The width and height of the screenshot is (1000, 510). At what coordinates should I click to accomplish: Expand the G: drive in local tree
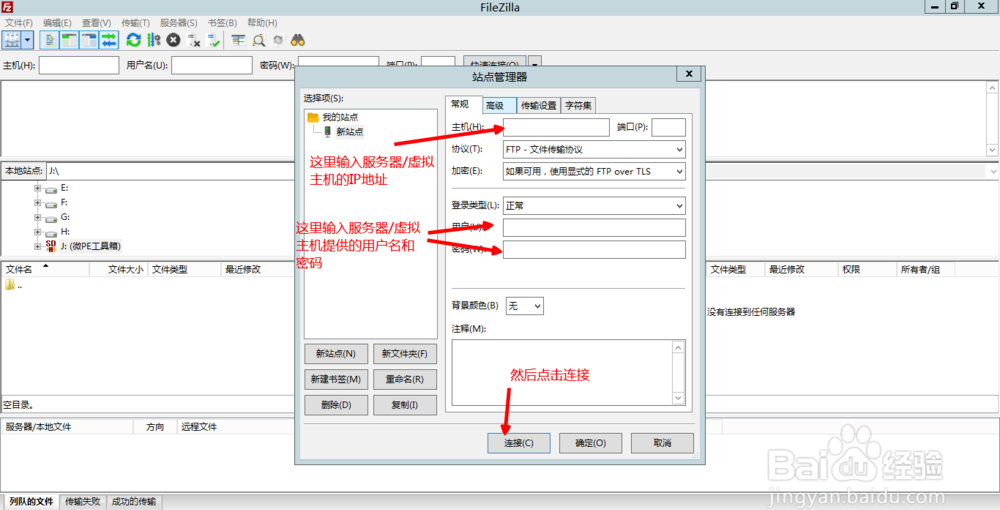tap(38, 217)
